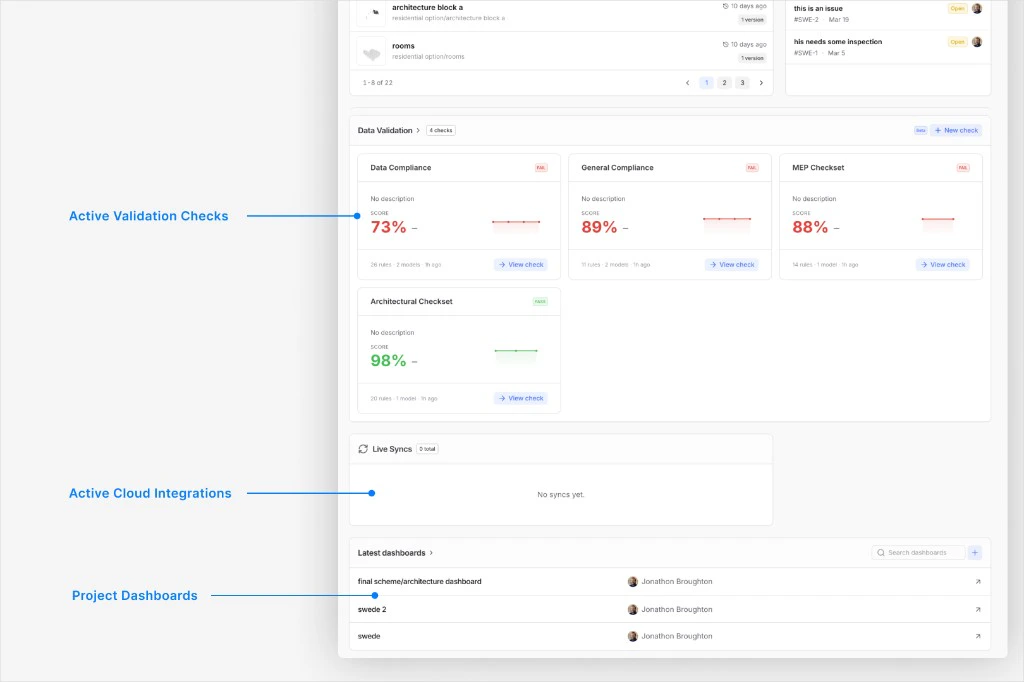
Task: Add a new dashboard with plus button
Action: [x=975, y=553]
